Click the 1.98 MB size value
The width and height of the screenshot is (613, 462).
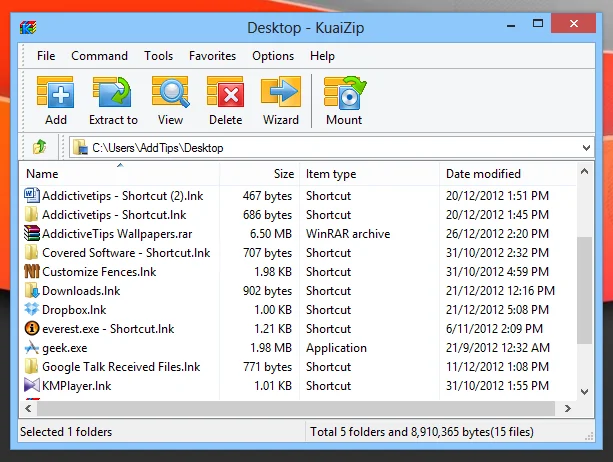pos(271,348)
